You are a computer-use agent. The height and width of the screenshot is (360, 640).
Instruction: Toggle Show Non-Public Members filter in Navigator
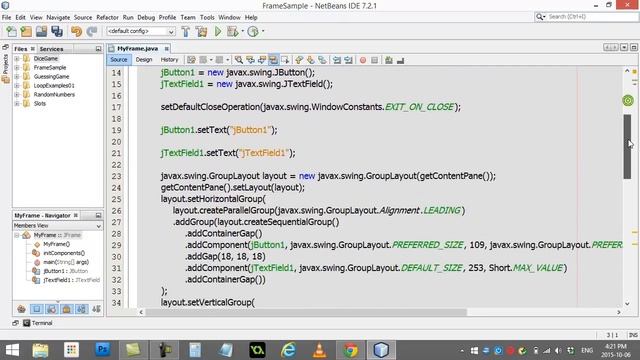(67, 309)
